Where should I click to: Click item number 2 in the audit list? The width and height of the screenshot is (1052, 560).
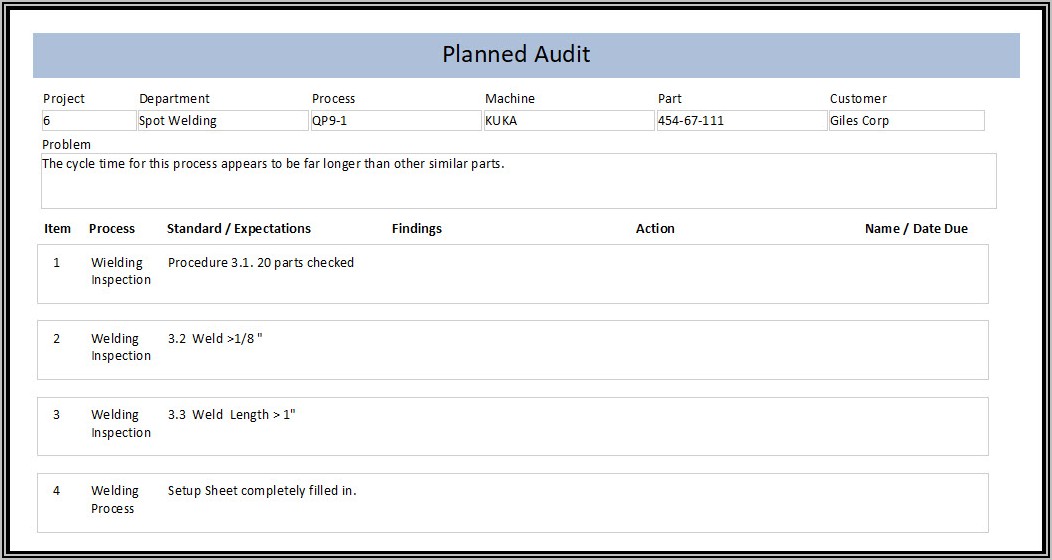(x=56, y=339)
